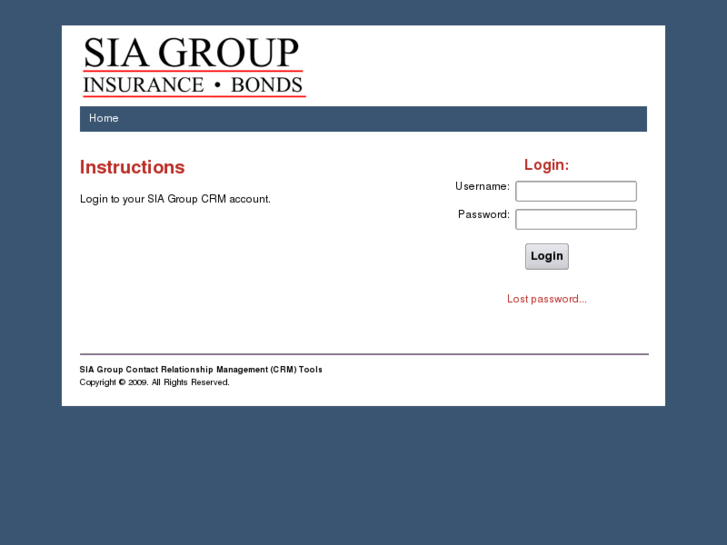Click the 'SIA Group Contact Relationship Management (CRM) Tools' footer text
Screen dimensions: 727x545
click(x=201, y=370)
